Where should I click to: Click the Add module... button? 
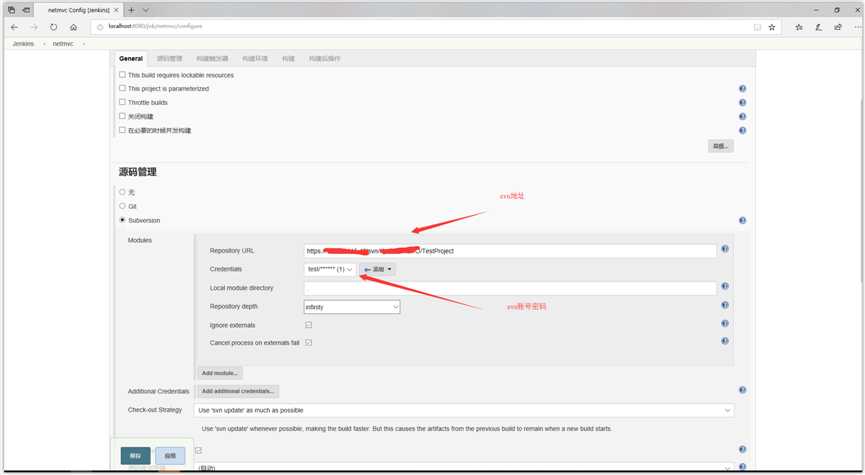(220, 373)
